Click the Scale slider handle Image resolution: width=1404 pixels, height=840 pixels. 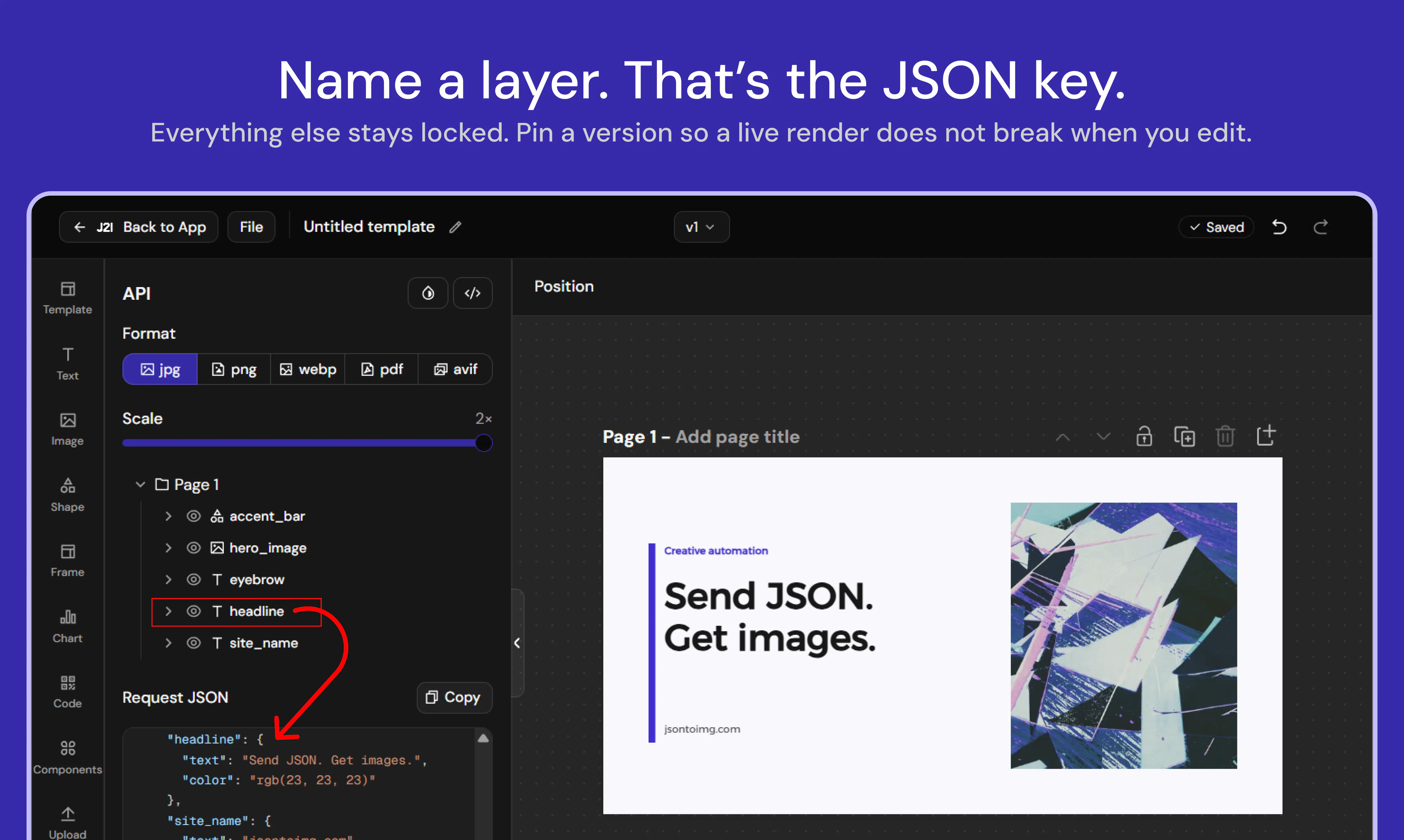(483, 443)
